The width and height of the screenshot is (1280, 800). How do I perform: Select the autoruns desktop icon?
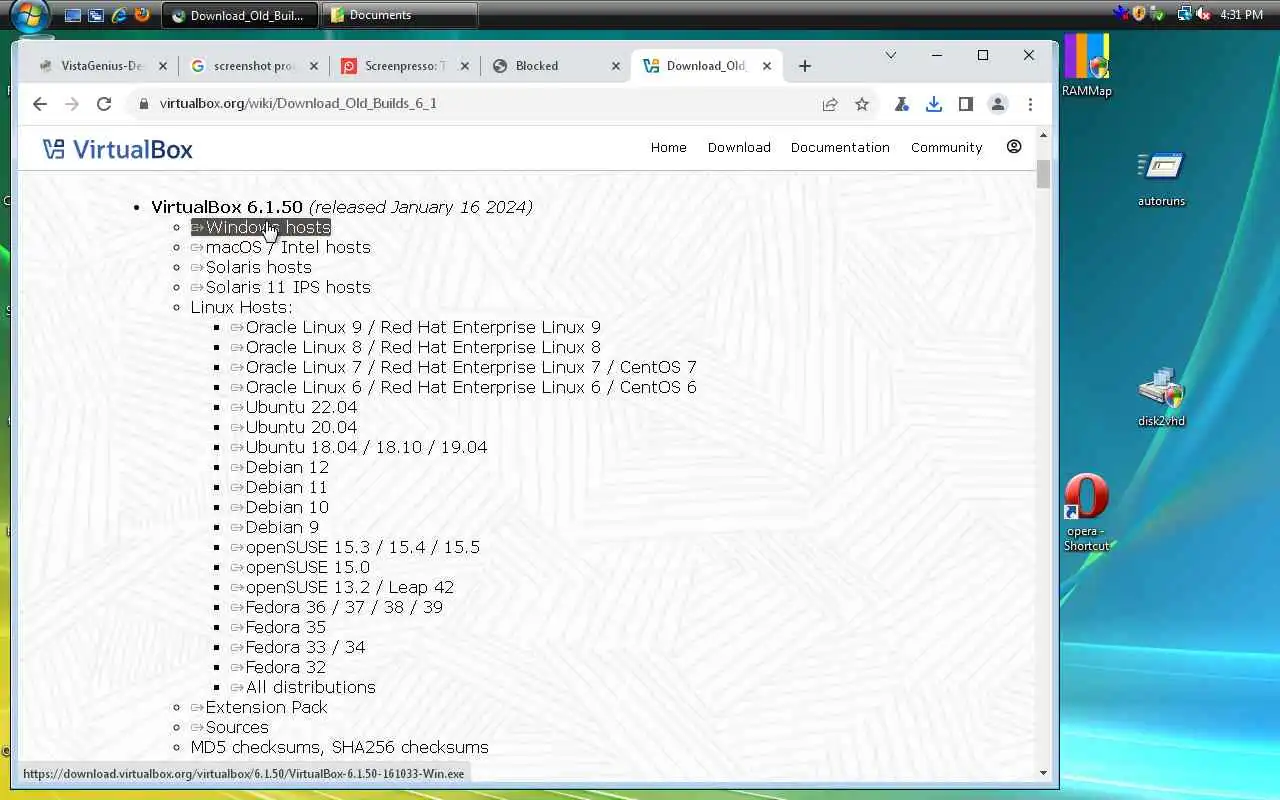click(x=1161, y=178)
